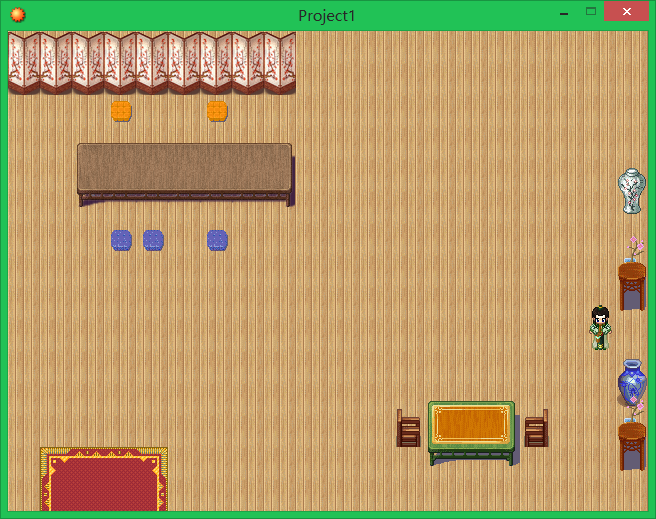Click the long brown wooden table
Viewport: 656px width, 519px height.
click(x=185, y=174)
